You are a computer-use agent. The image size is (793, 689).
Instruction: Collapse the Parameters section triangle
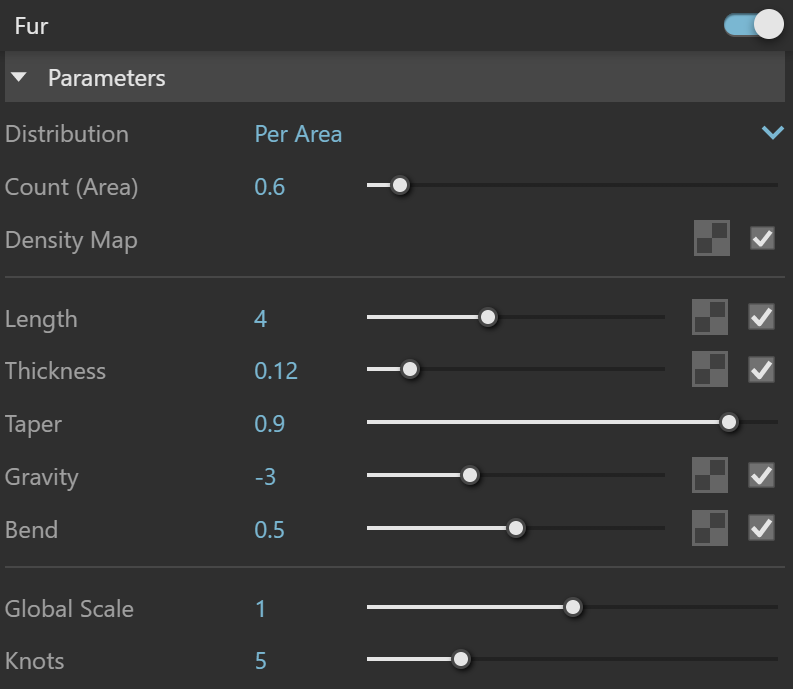pos(19,77)
